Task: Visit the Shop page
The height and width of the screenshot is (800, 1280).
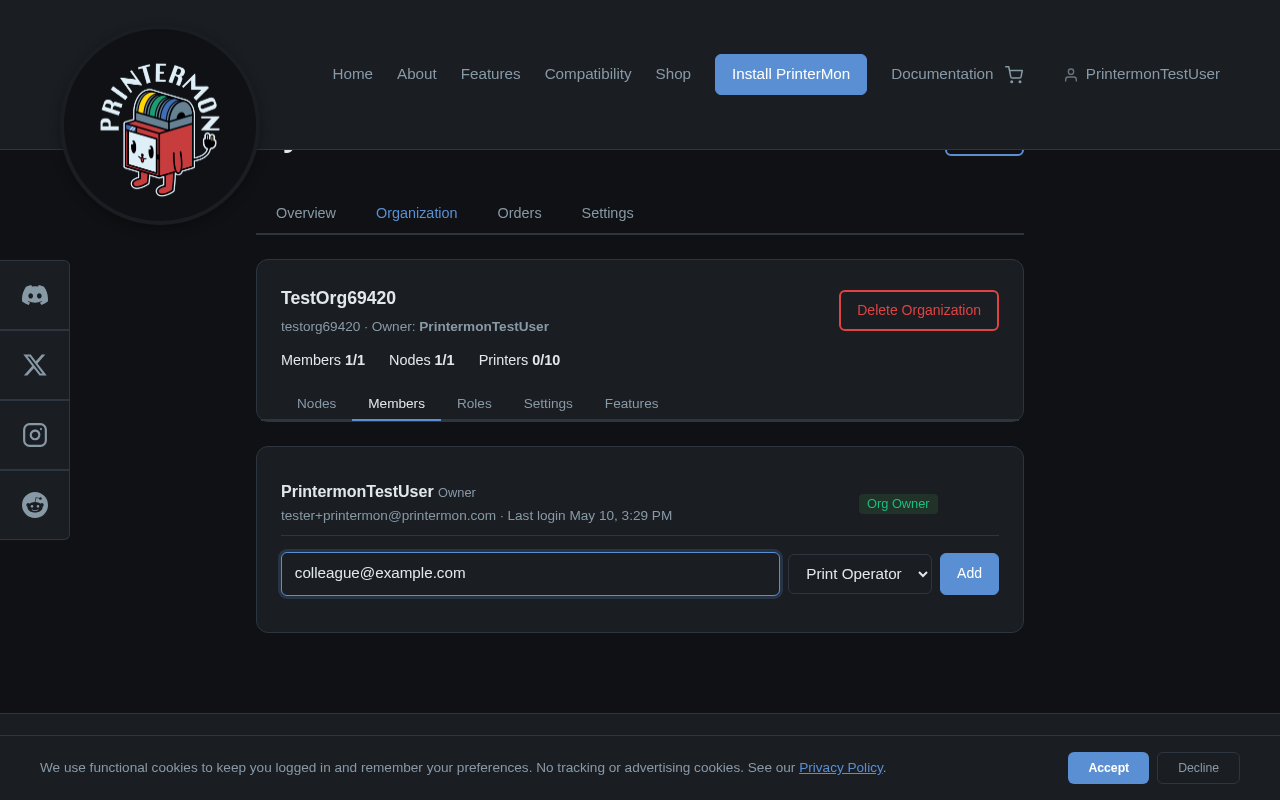Action: 673,74
